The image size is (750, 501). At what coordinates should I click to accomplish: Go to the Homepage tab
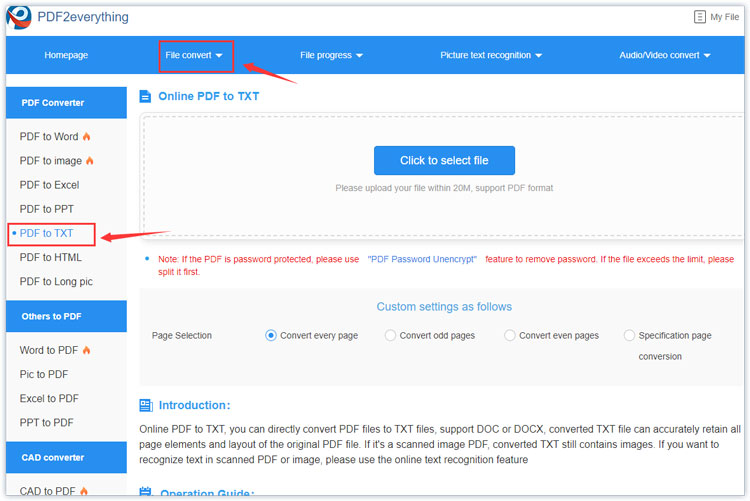point(66,56)
